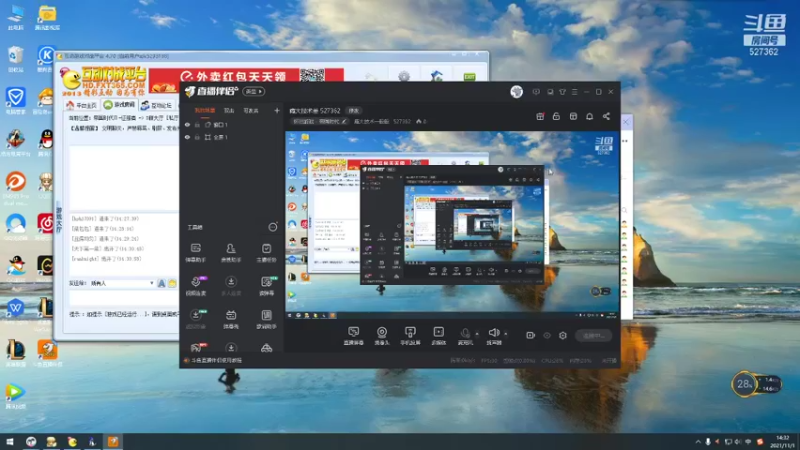Open the anchor task checklist tool
This screenshot has height=450, width=800.
(266, 252)
